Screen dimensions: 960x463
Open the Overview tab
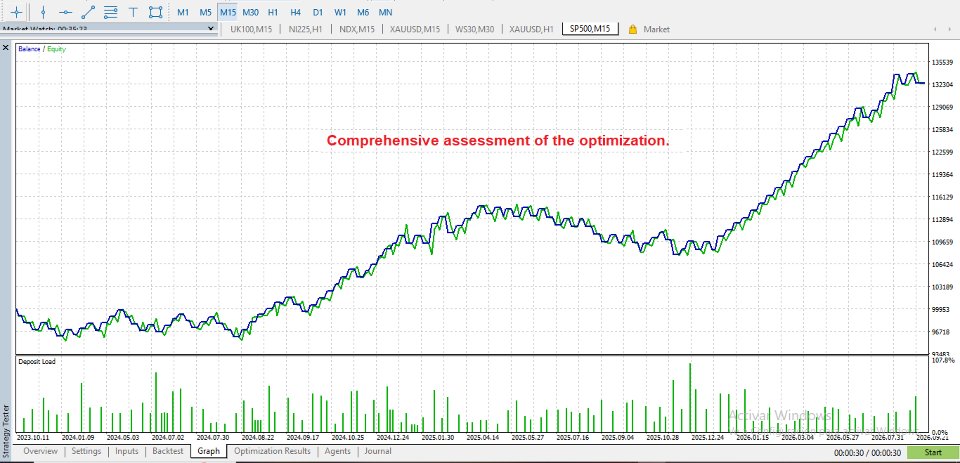pos(40,451)
